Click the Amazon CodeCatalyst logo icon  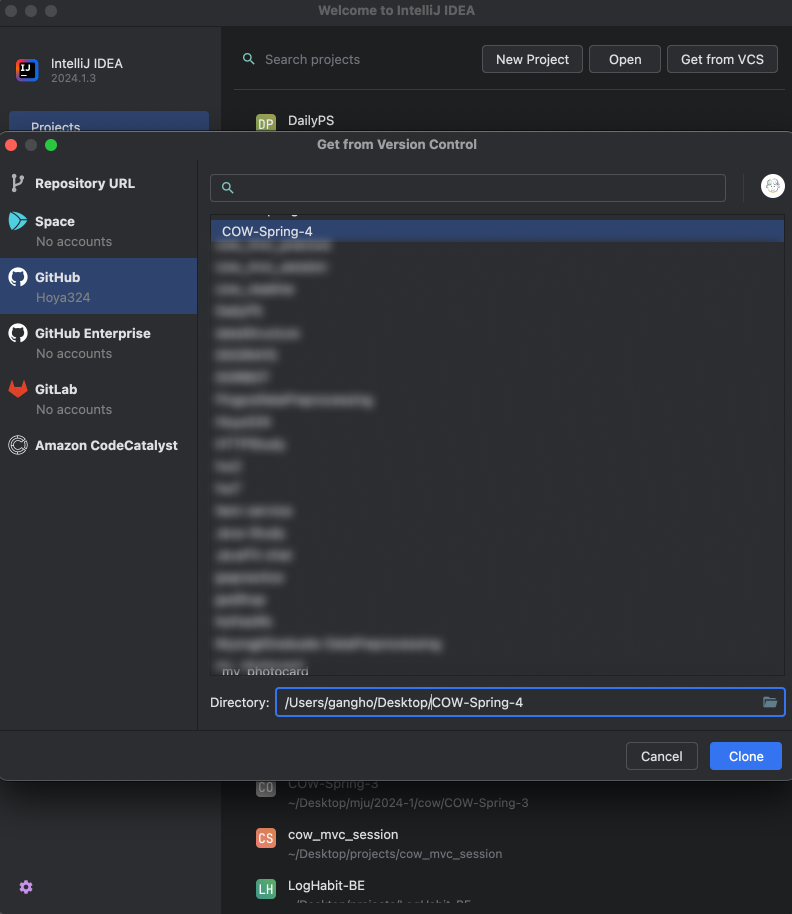coord(17,445)
